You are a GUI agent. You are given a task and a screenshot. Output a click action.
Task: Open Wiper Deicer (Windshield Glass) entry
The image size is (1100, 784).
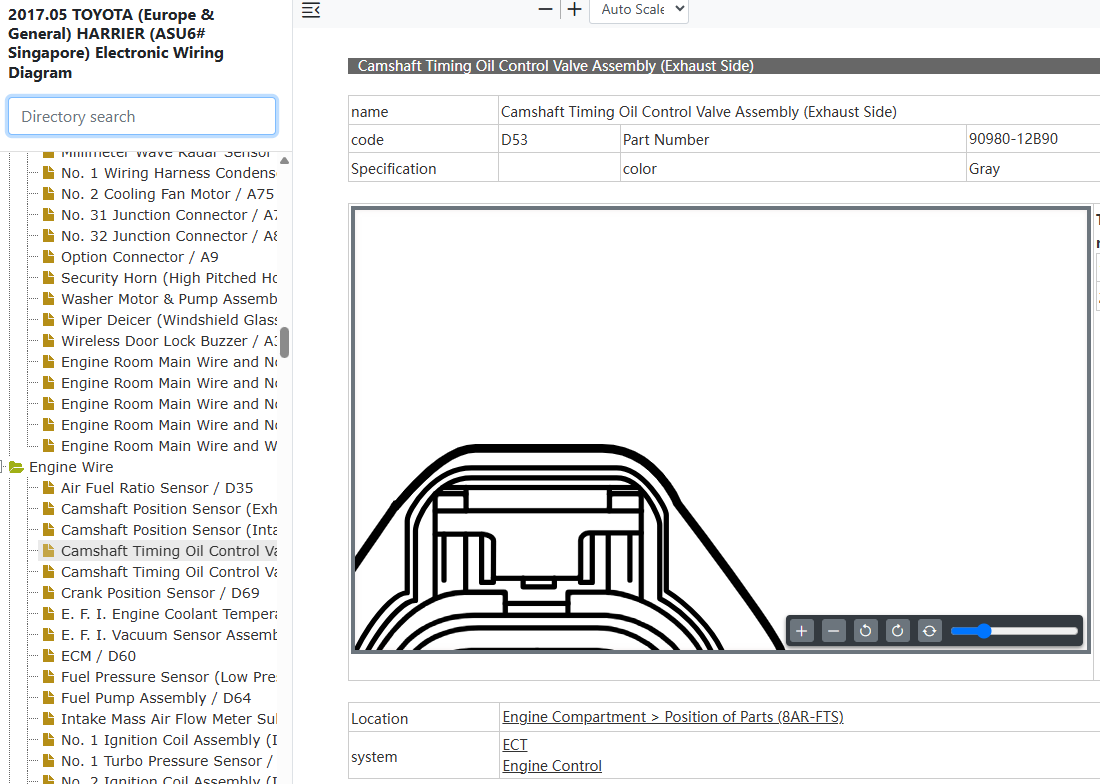tap(169, 320)
